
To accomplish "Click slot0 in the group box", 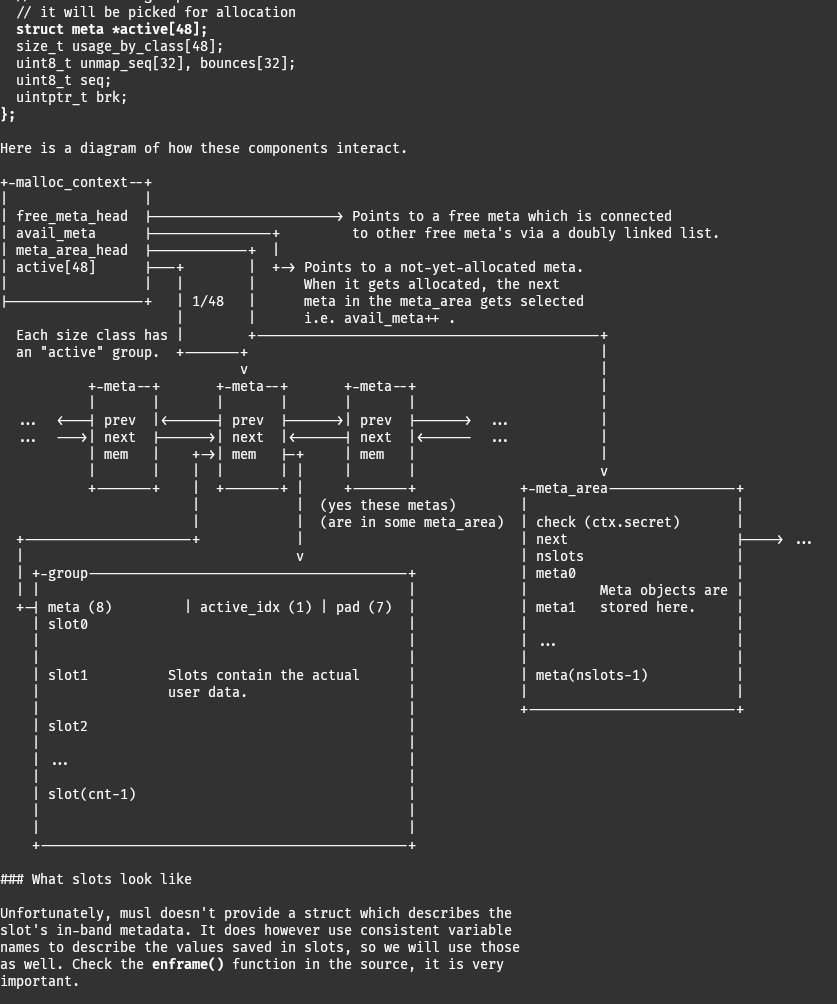I will [x=68, y=624].
